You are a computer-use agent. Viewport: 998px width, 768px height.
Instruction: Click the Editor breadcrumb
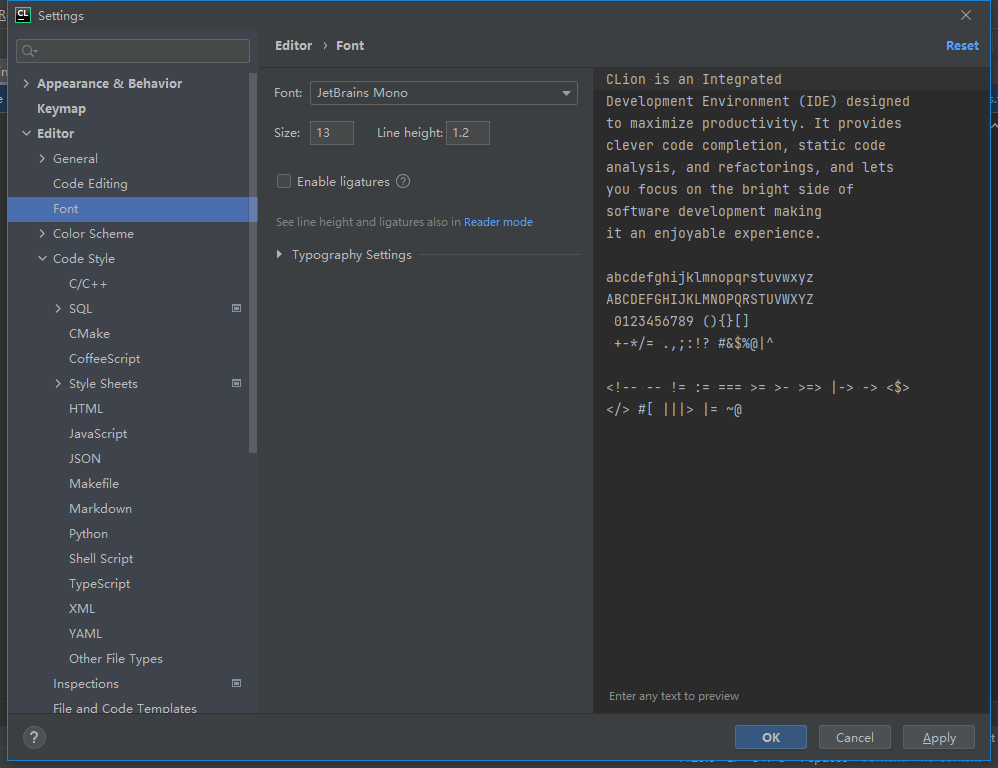click(293, 46)
